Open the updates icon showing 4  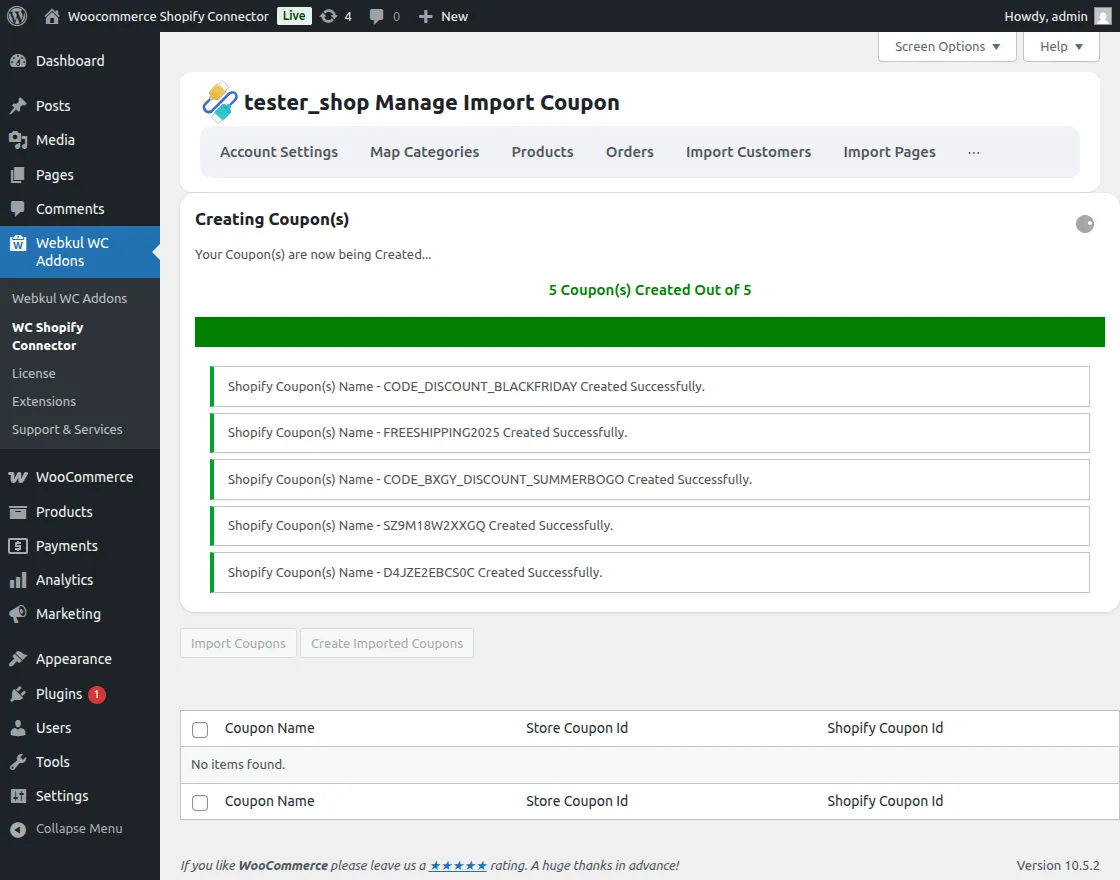pyautogui.click(x=329, y=16)
